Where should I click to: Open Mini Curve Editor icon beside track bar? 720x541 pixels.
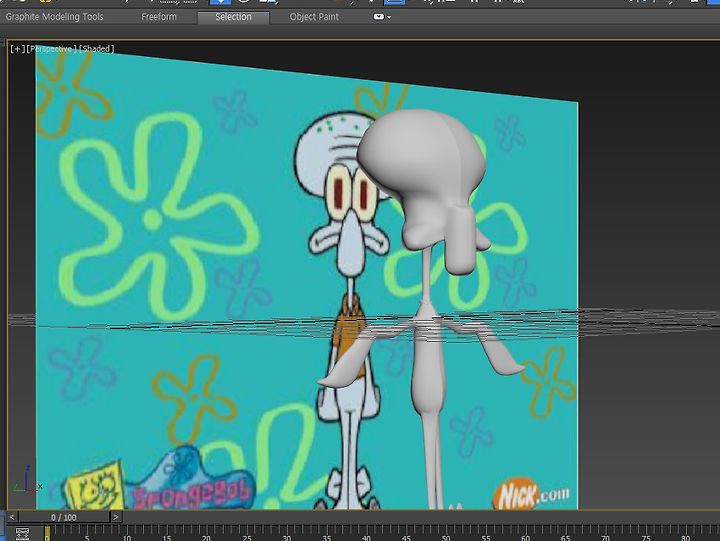[x=22, y=534]
